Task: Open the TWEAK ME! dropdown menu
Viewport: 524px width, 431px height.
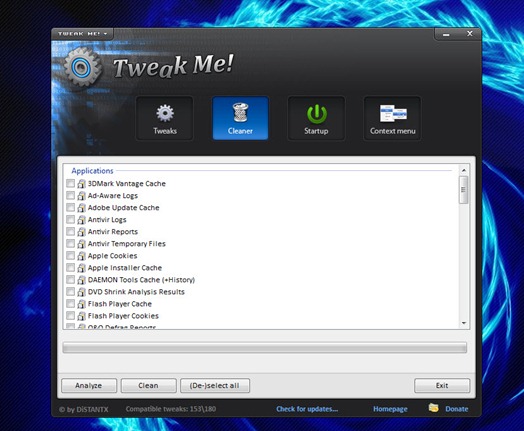Action: (x=83, y=34)
